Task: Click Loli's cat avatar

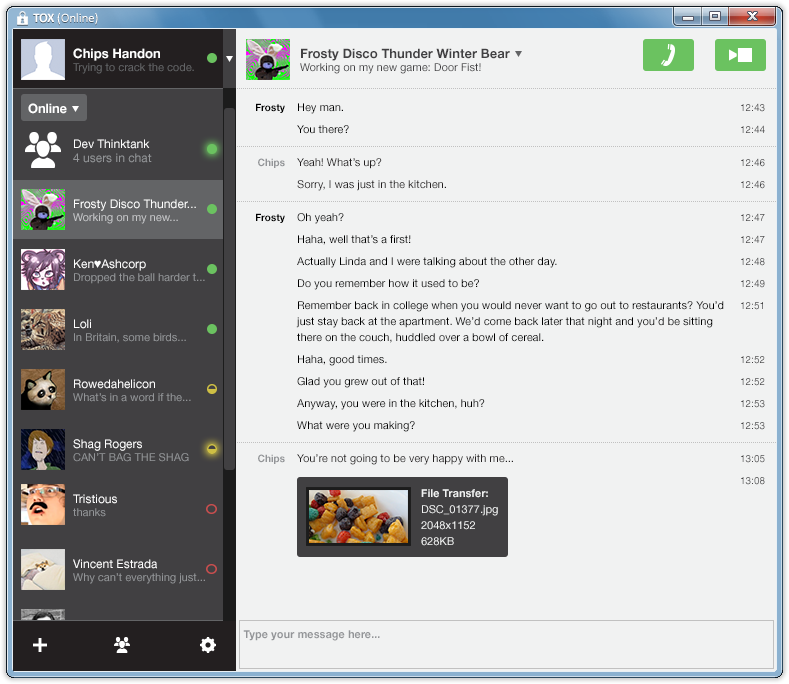Action: point(43,329)
